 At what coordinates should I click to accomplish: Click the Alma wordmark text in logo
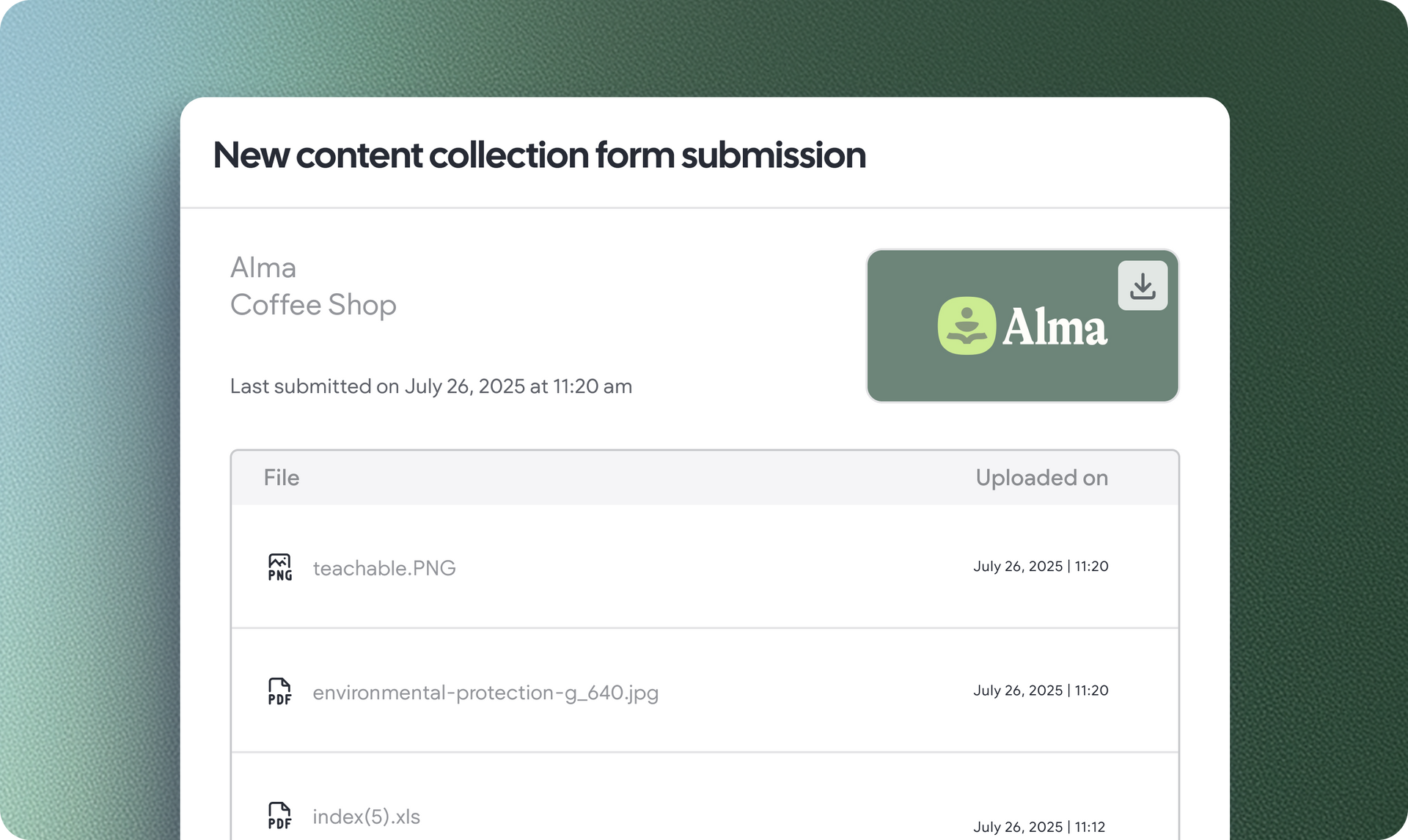(x=1055, y=327)
